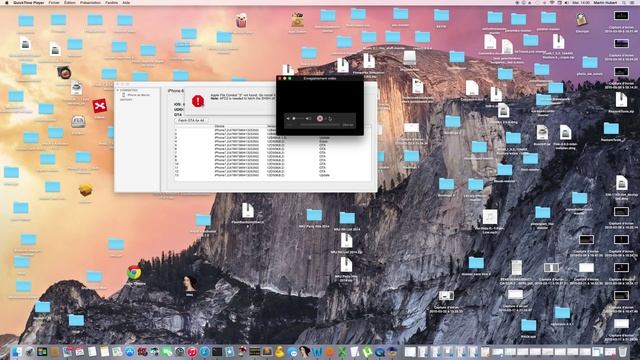Select Google Chrome icon on the desktop
Image resolution: width=640 pixels, height=360 pixels.
[x=134, y=272]
